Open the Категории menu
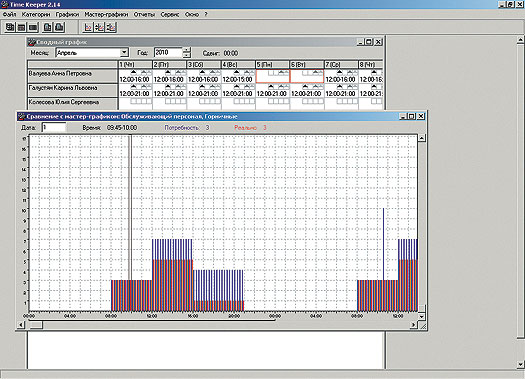The height and width of the screenshot is (379, 525). pyautogui.click(x=36, y=14)
